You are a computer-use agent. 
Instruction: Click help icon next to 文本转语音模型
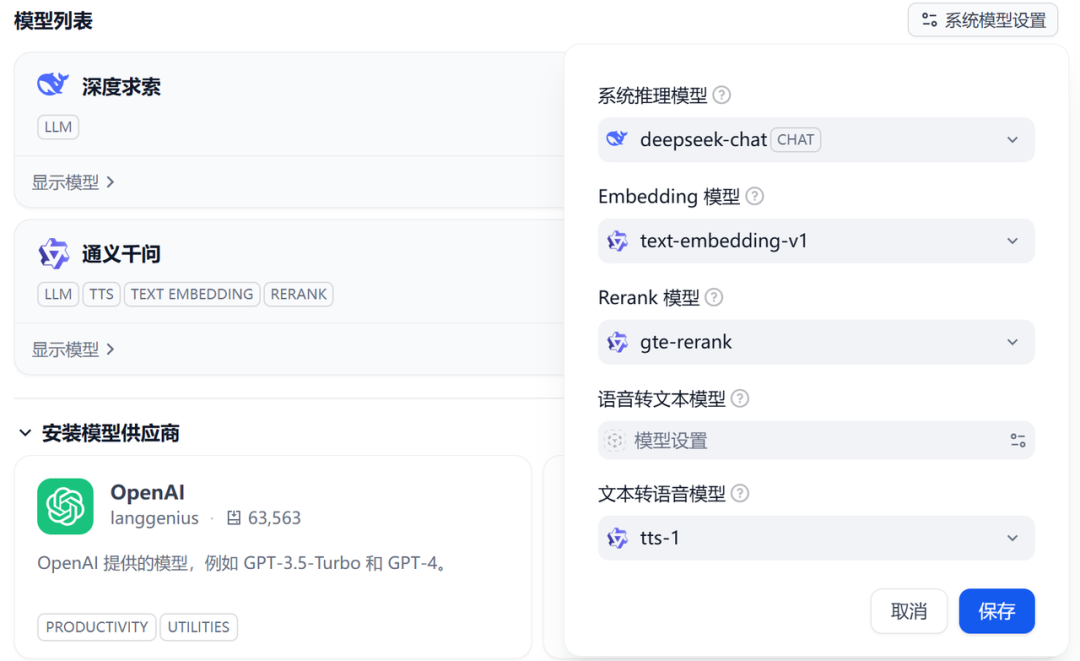(740, 493)
